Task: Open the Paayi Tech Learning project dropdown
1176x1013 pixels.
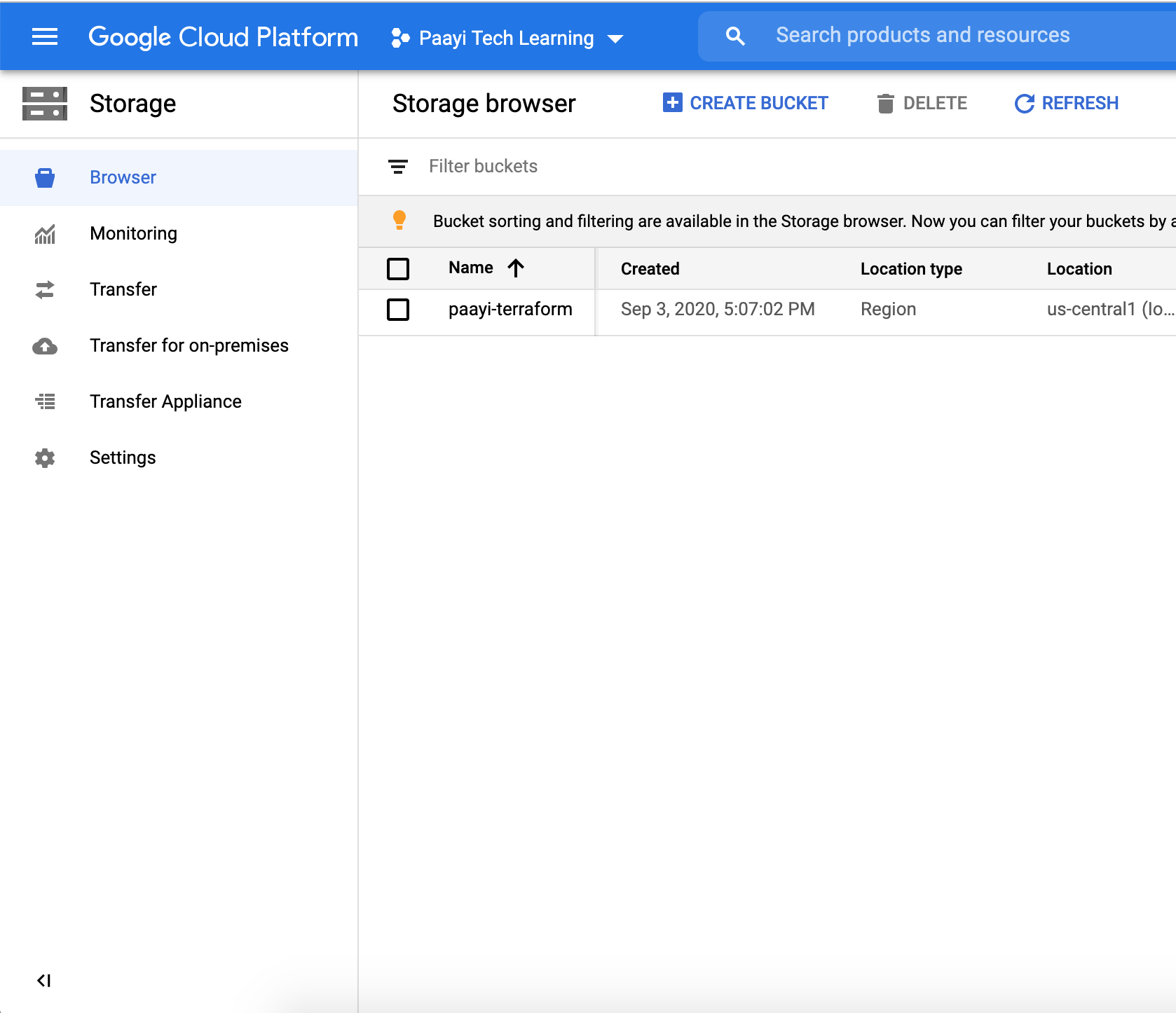Action: (507, 38)
